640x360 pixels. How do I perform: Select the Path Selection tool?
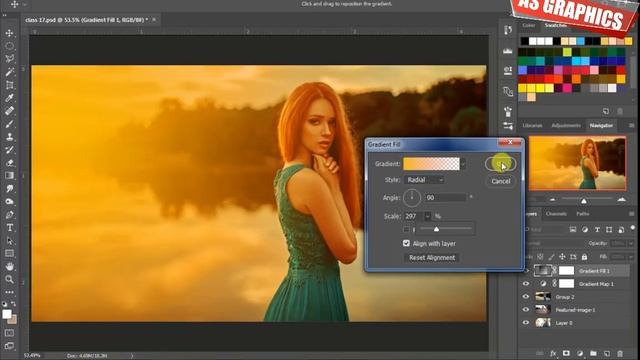coord(9,241)
